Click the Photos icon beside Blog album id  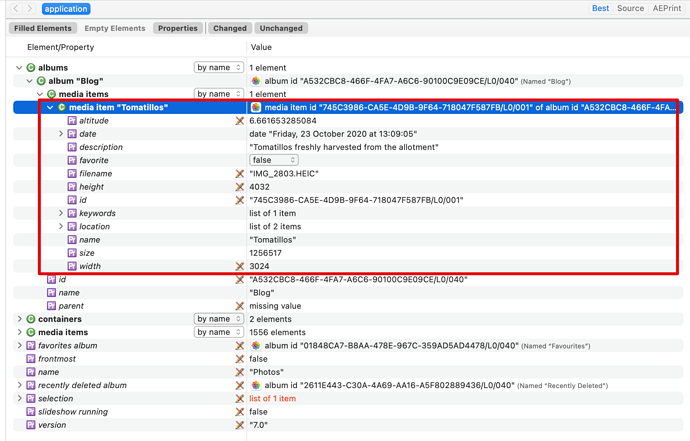point(256,81)
